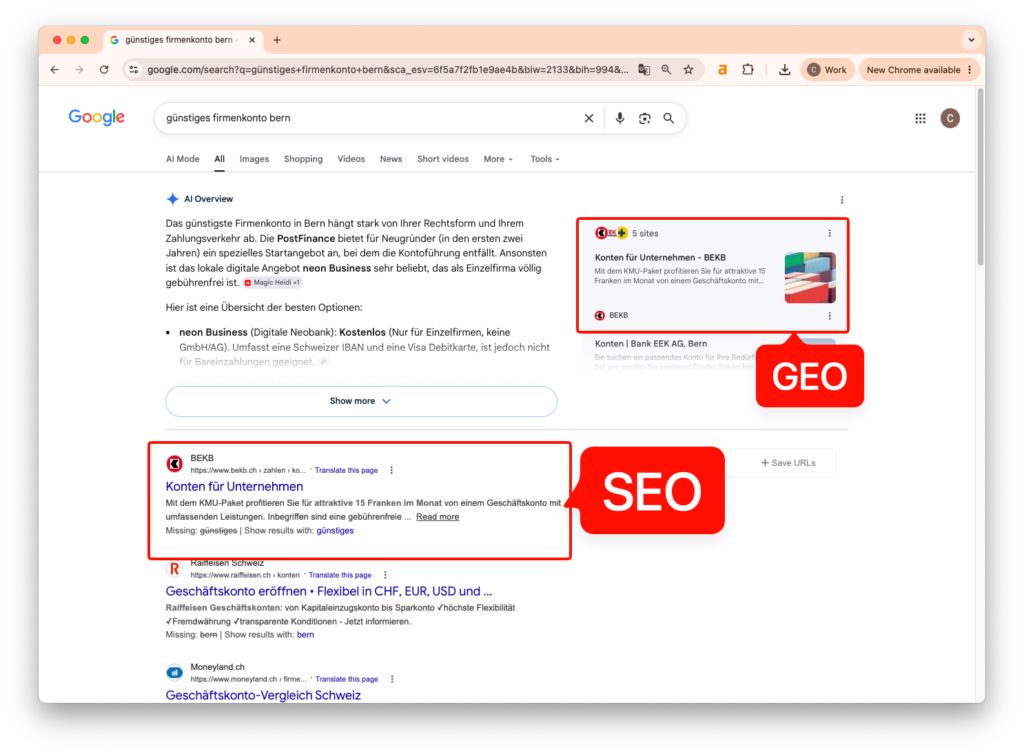
Task: Open the tab search chevron dropdown
Action: click(971, 40)
